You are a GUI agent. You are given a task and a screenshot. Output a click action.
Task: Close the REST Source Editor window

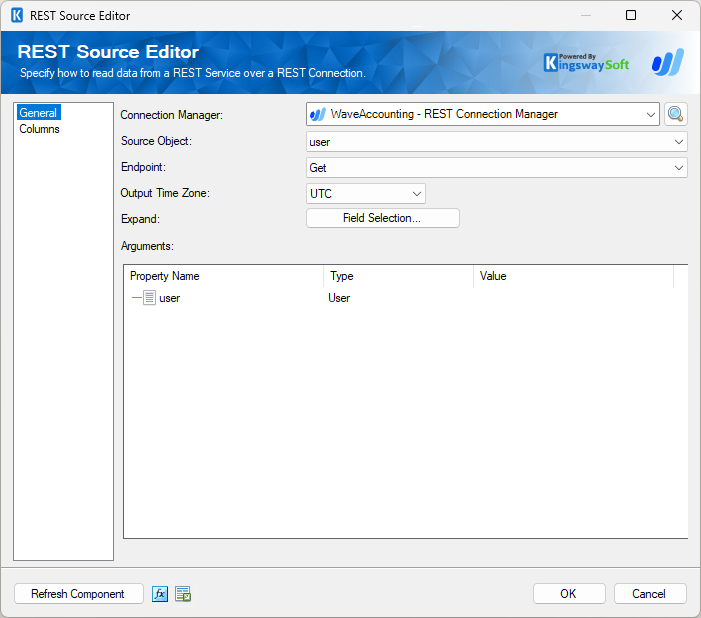tap(677, 15)
